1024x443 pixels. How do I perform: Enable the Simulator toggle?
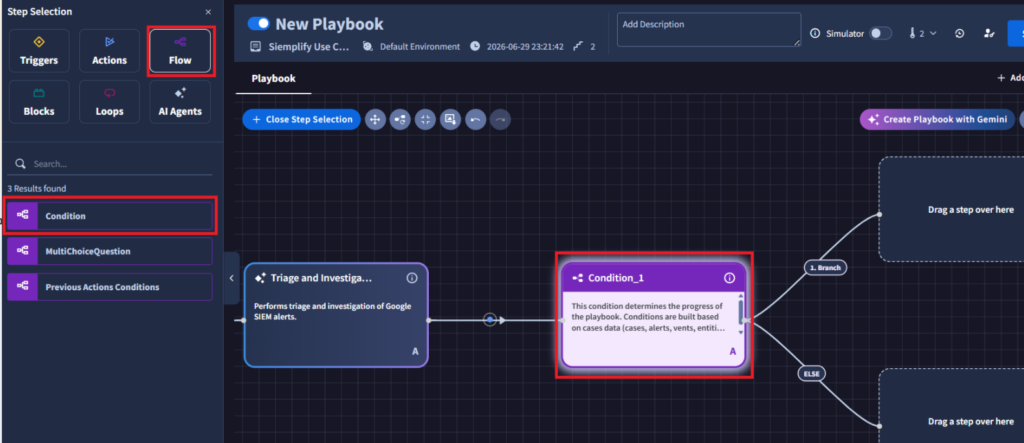click(x=880, y=33)
